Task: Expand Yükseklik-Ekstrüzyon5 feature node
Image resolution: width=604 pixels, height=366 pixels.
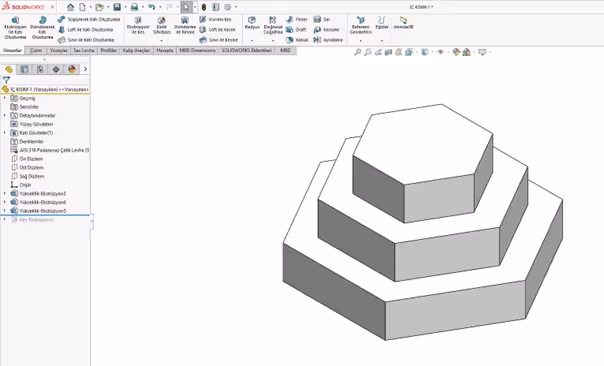Action: click(x=5, y=211)
